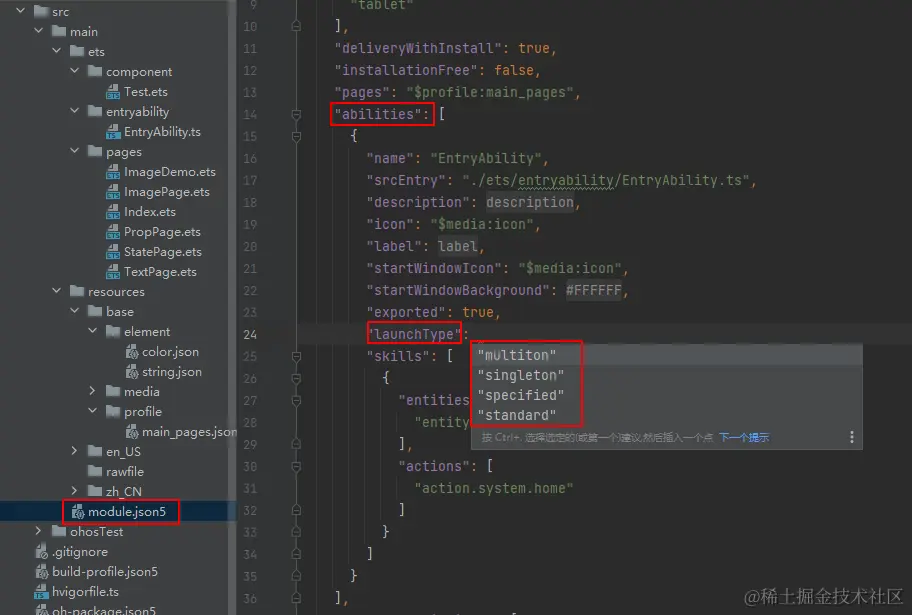Image resolution: width=912 pixels, height=615 pixels.
Task: Fold the actions array at line 30
Action: tap(296, 467)
